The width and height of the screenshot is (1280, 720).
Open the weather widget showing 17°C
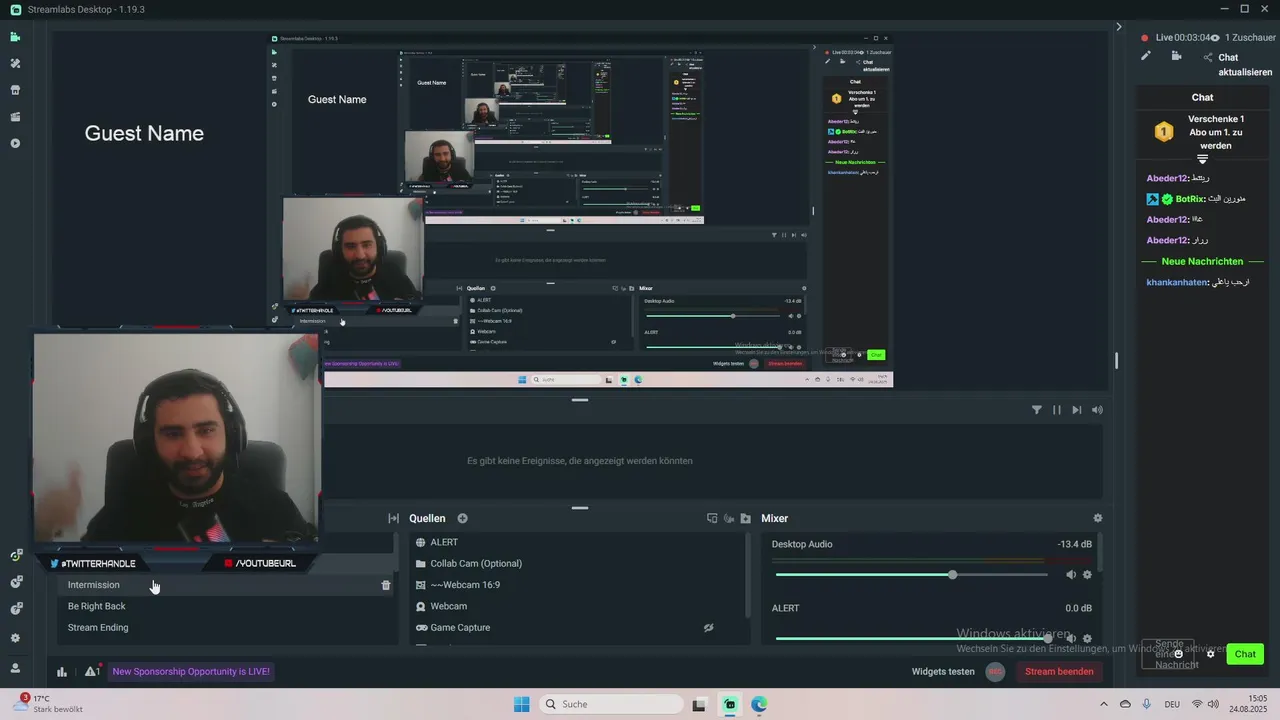[48, 704]
